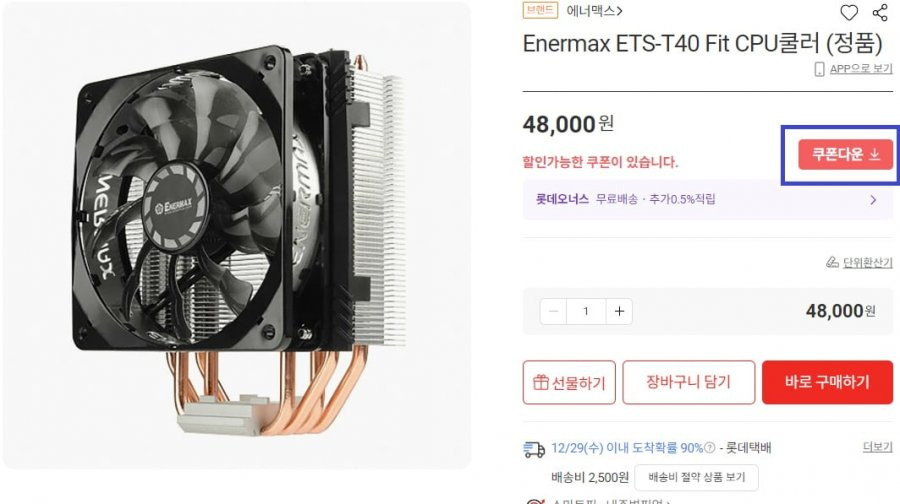Share this product via share icon
This screenshot has height=504, width=900.
880,13
